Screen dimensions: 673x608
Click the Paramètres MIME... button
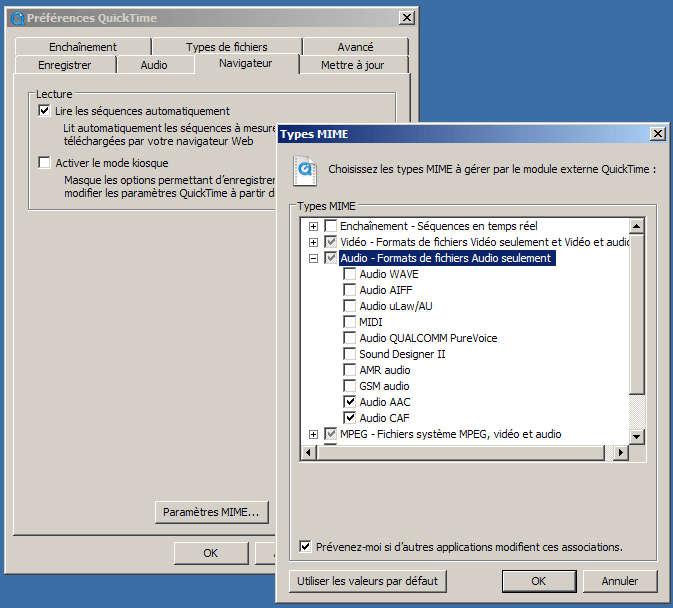click(212, 512)
